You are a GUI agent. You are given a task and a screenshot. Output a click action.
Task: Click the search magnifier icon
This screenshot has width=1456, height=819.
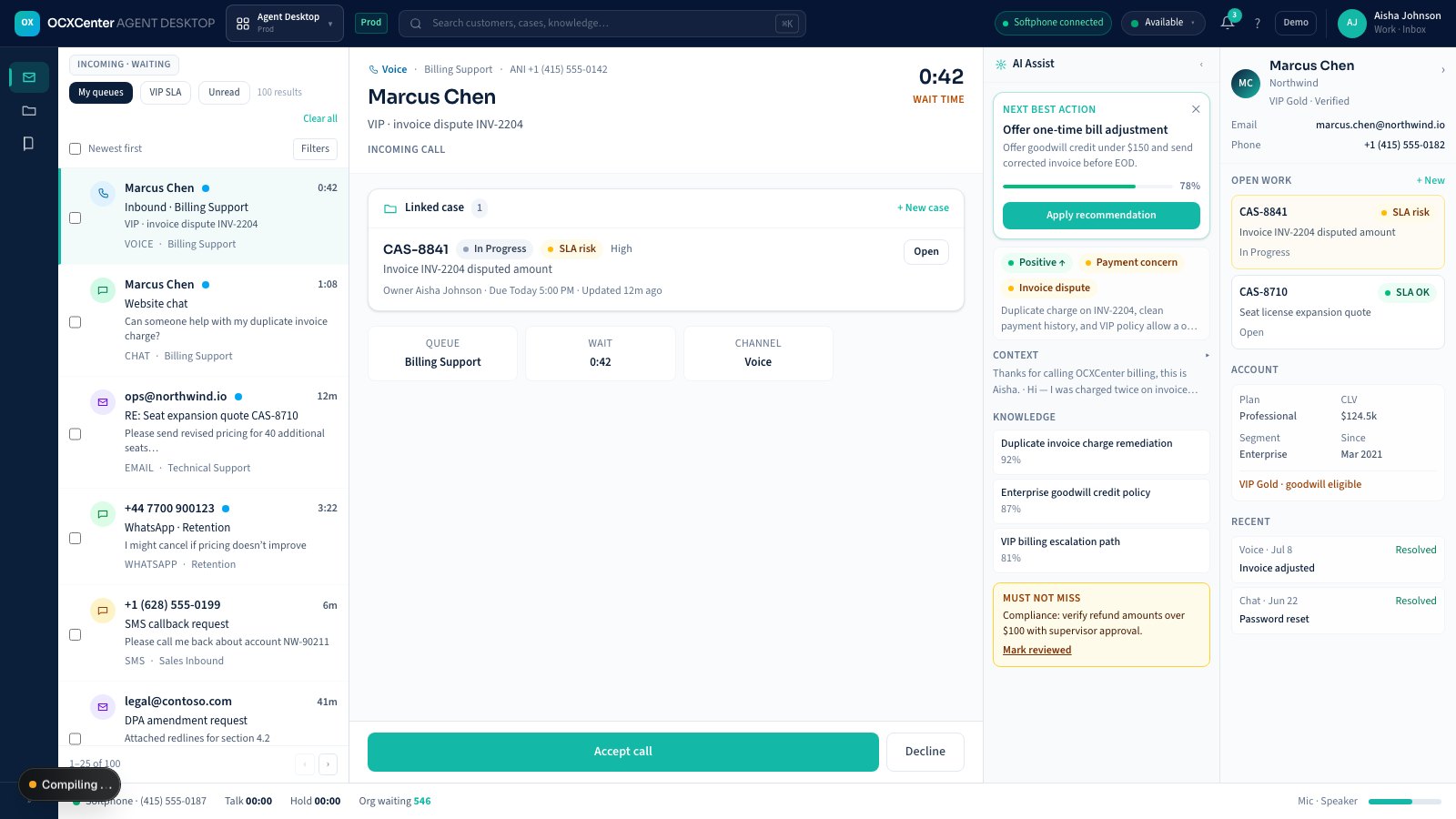416,24
